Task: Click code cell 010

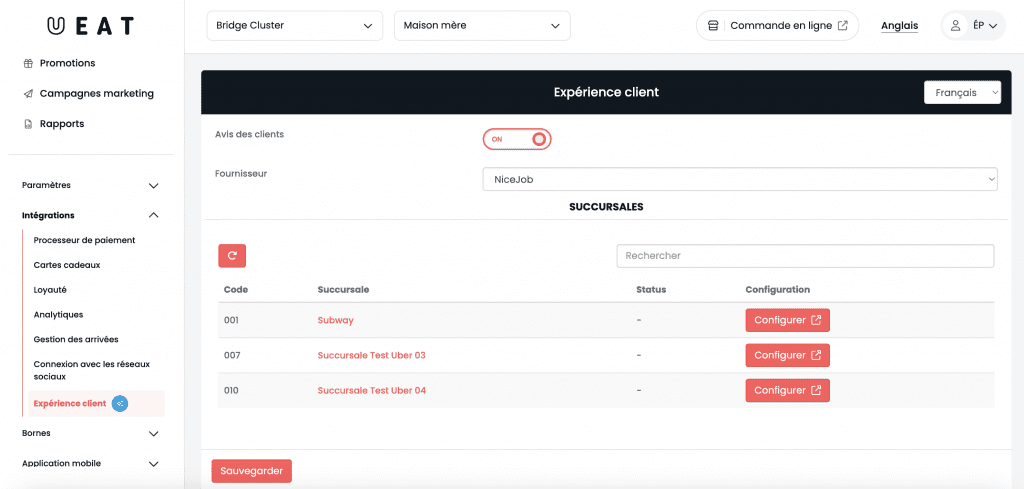Action: point(231,390)
